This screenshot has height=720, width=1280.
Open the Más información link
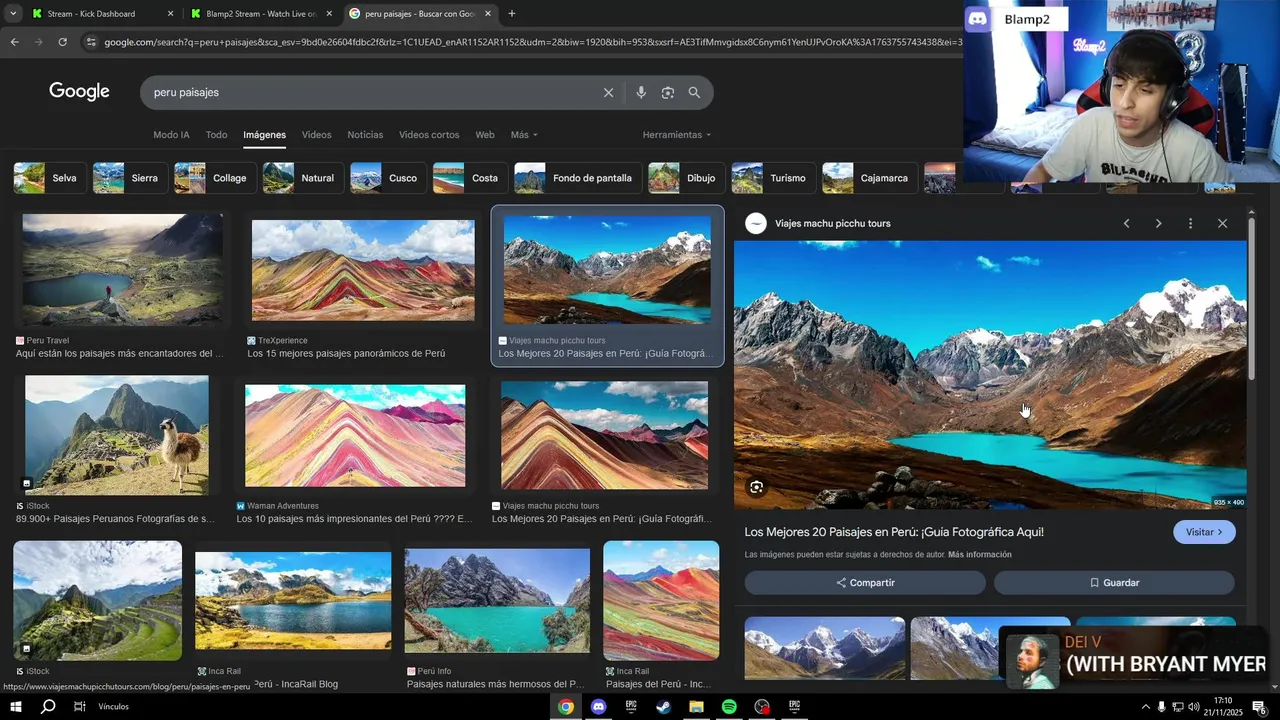click(x=980, y=555)
